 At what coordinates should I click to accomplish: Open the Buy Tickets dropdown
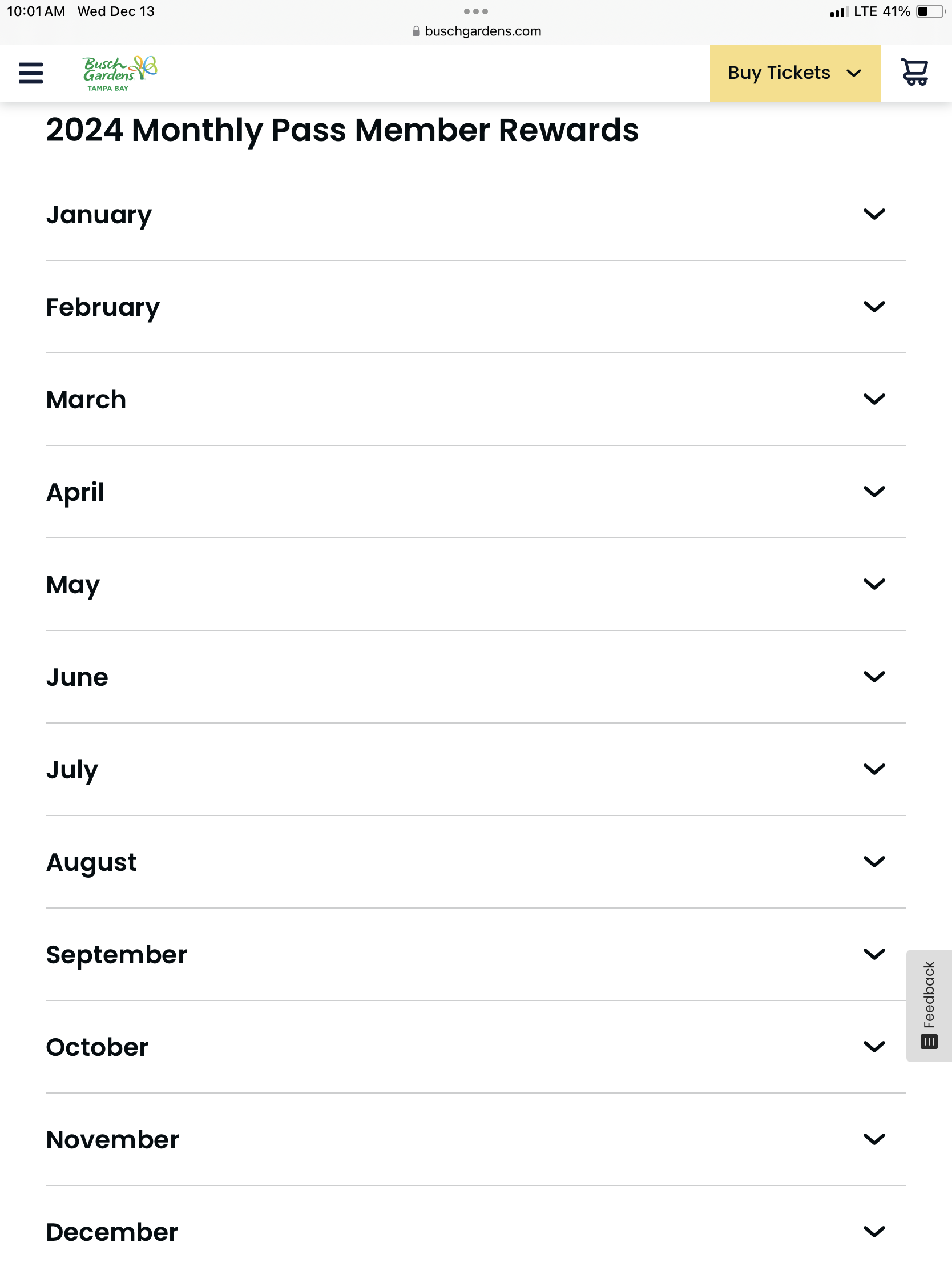[795, 73]
